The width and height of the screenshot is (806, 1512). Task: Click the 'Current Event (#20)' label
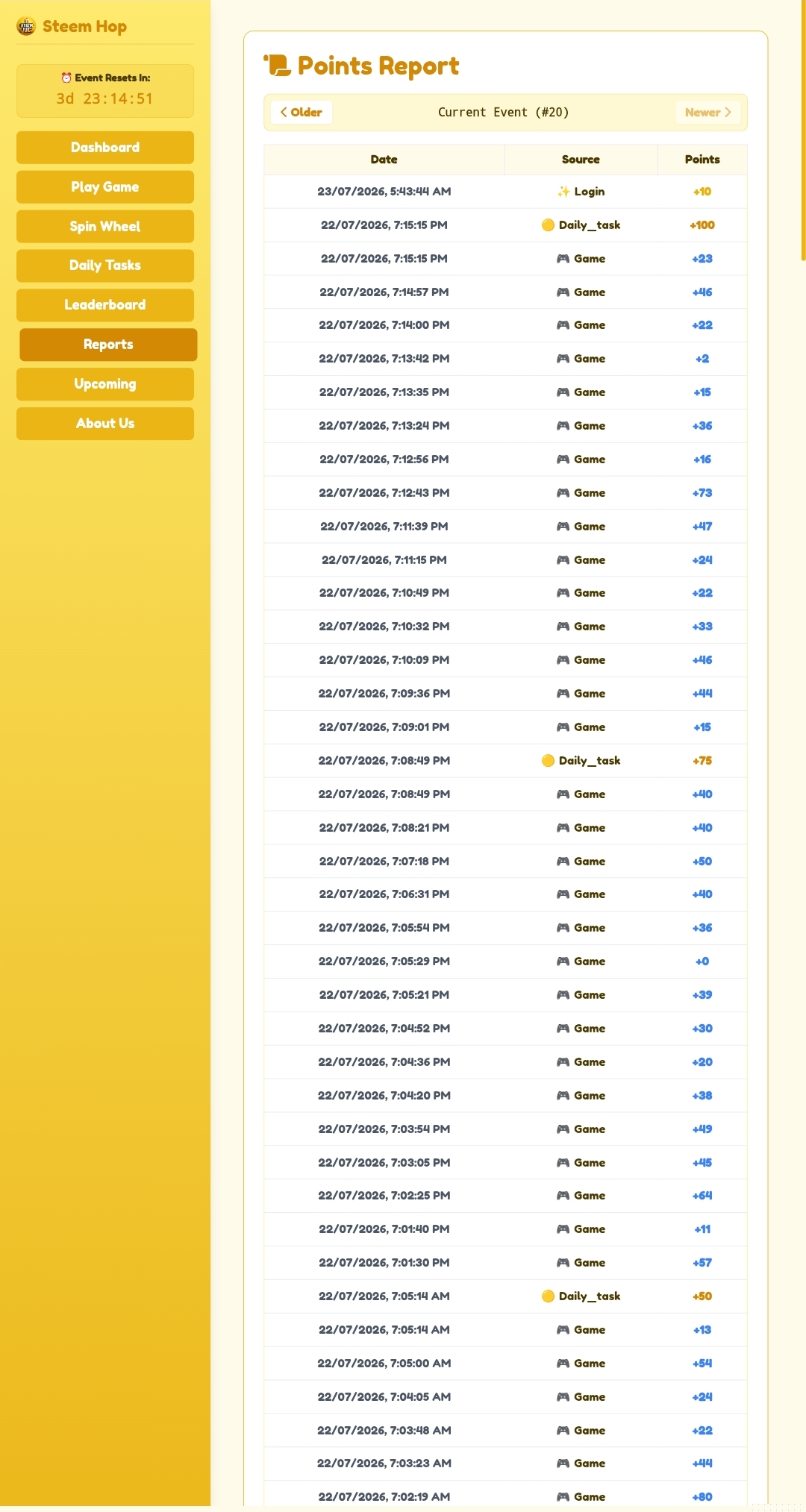(504, 113)
